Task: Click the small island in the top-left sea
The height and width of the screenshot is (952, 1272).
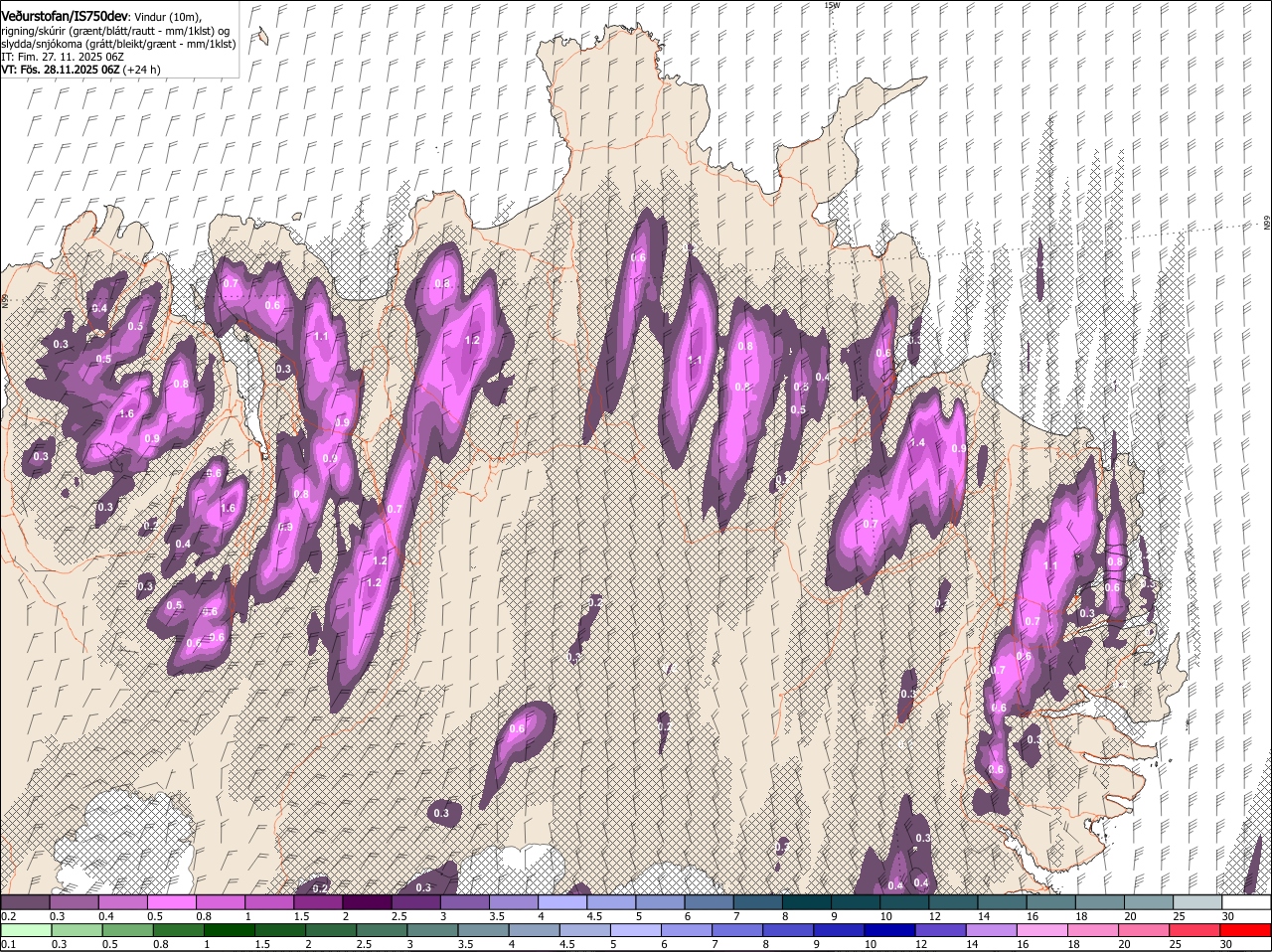Action: tap(261, 37)
